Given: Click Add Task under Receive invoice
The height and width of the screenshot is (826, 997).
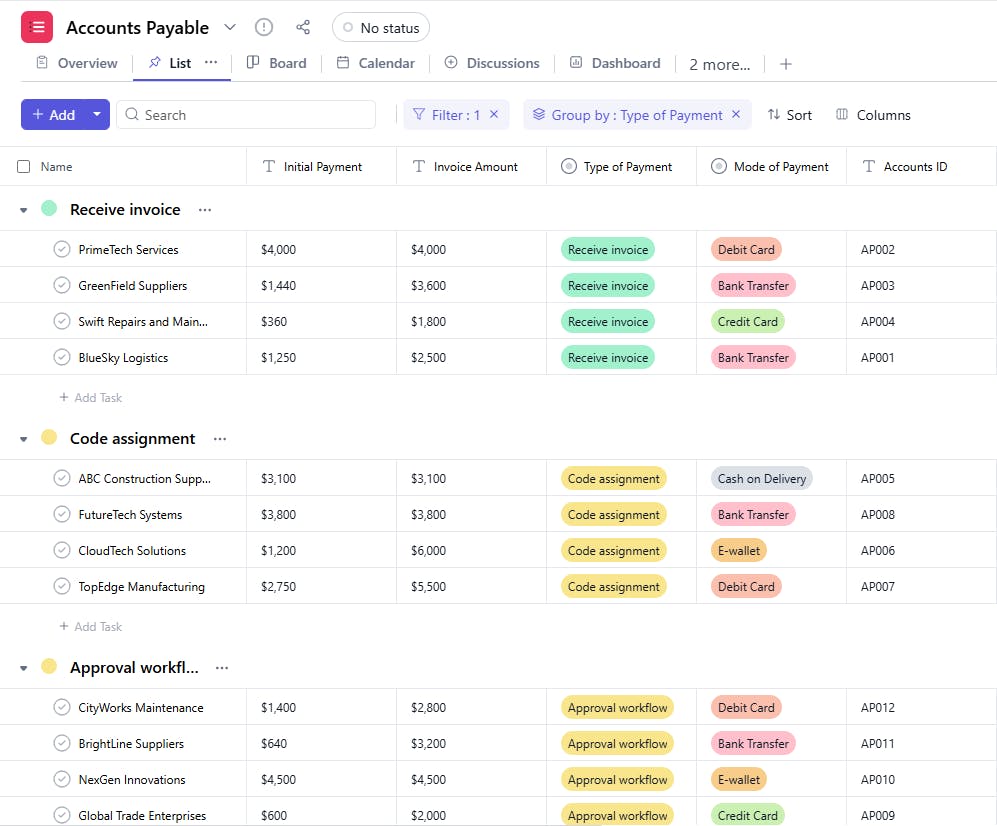Looking at the screenshot, I should click(x=91, y=398).
